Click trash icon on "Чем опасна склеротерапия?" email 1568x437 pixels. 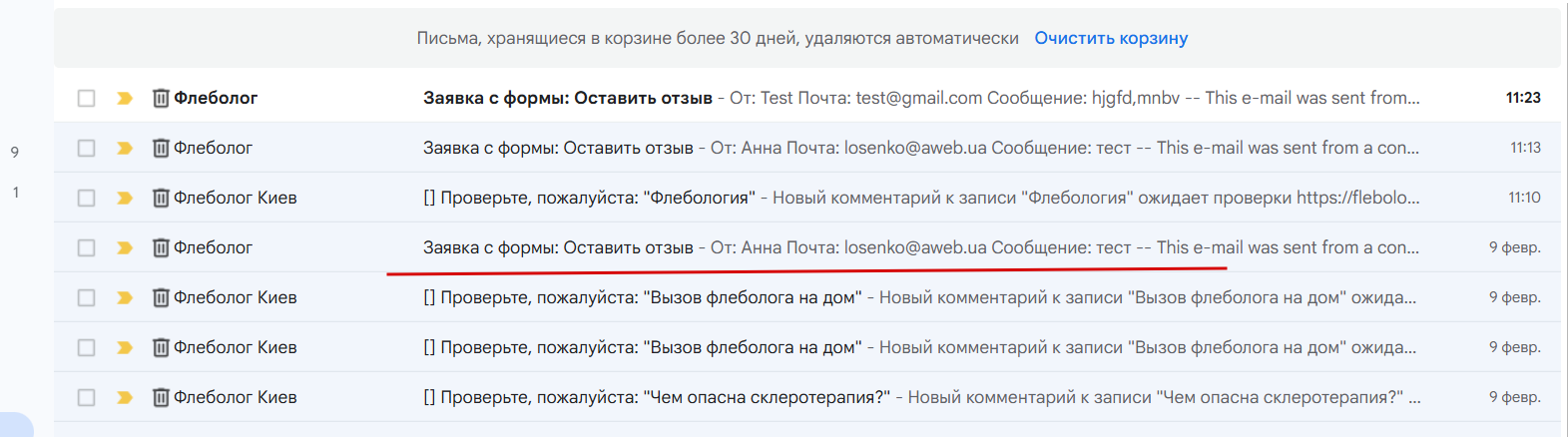161,397
